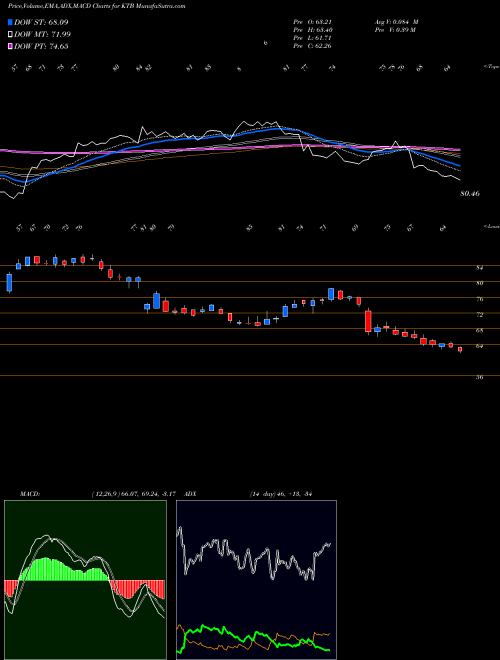Click the 80 price axis label
This screenshot has width=500, height=660.
click(479, 283)
